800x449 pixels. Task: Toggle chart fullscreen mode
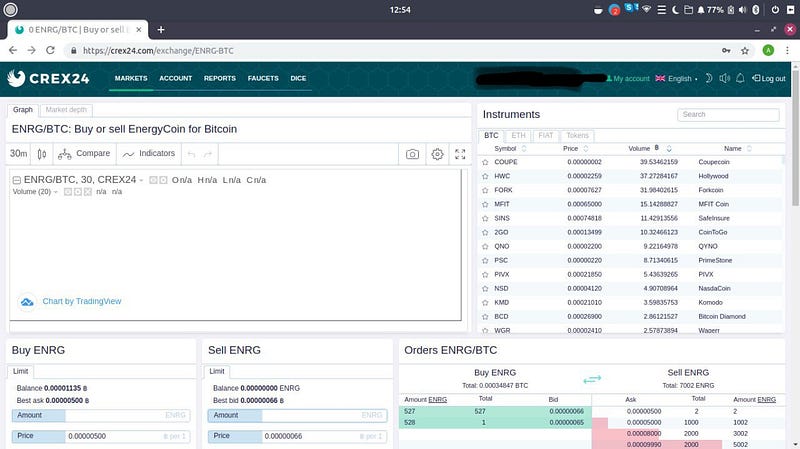pos(460,154)
